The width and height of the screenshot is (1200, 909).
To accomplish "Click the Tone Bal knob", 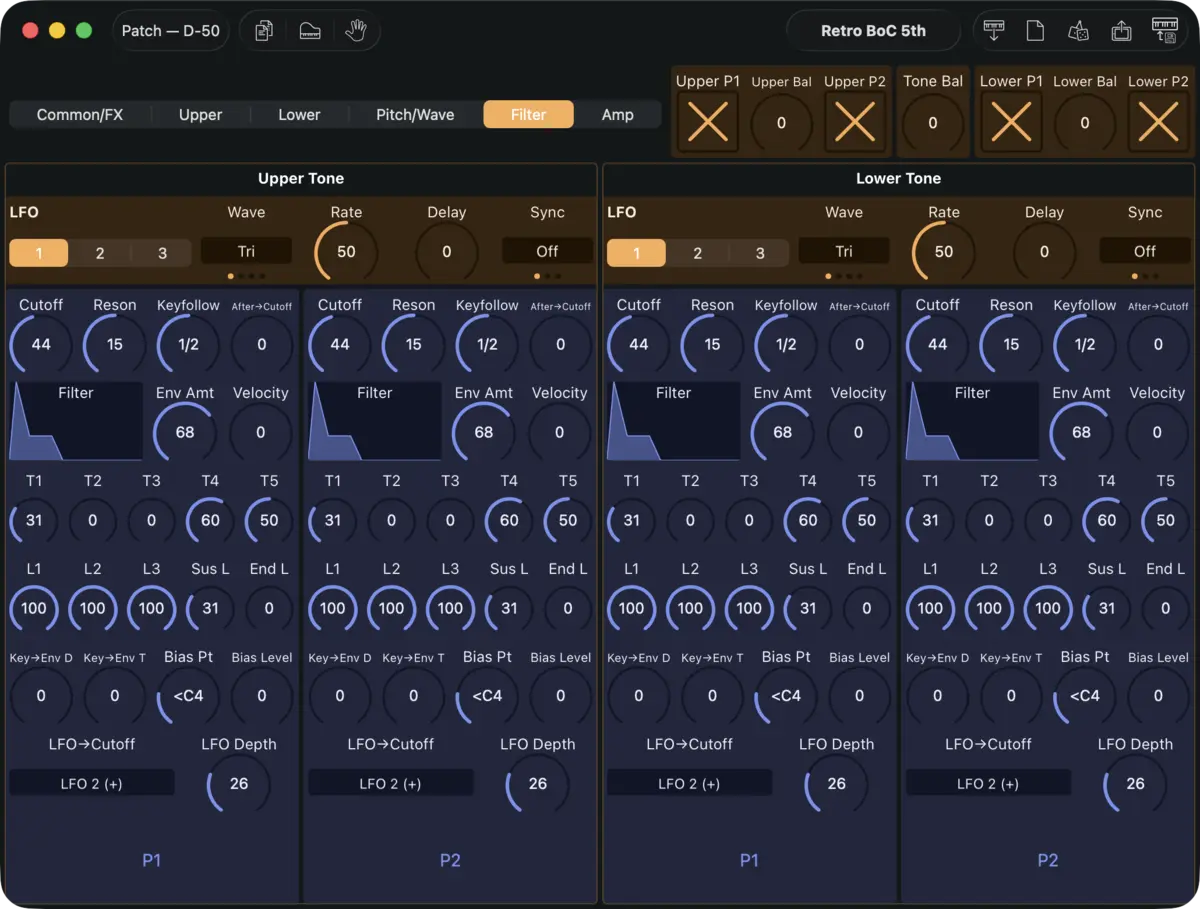I will (933, 123).
